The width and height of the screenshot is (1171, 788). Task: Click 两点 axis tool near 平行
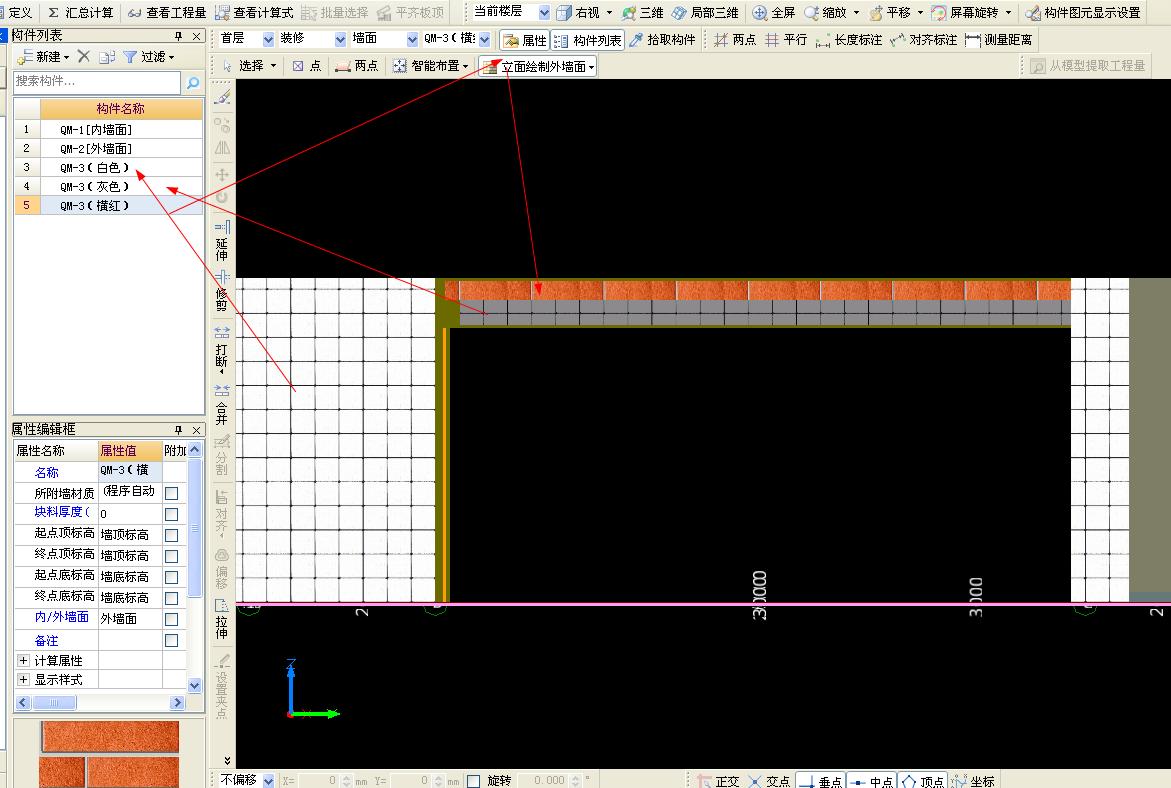coord(735,40)
